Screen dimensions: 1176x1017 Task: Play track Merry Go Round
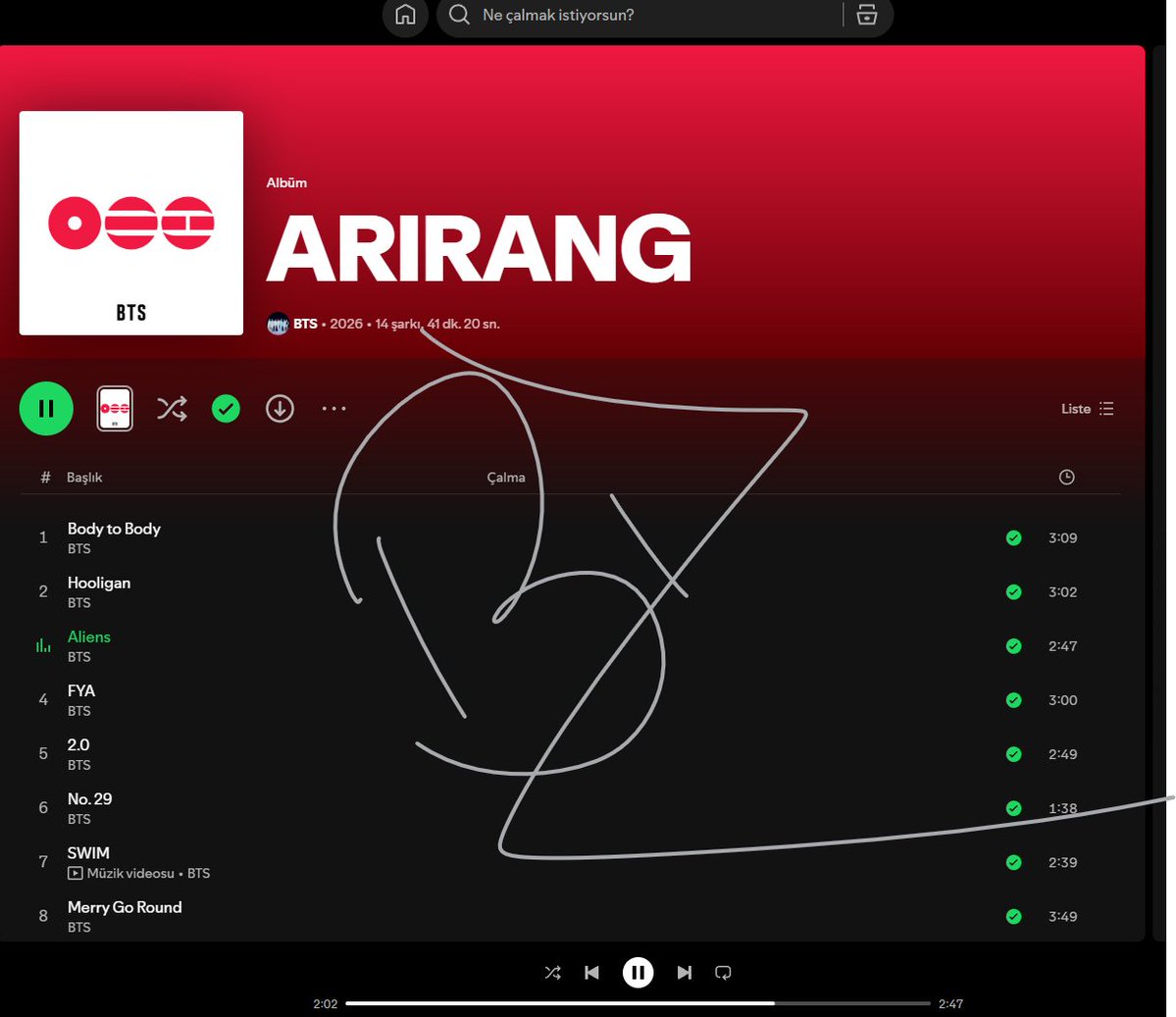(125, 907)
